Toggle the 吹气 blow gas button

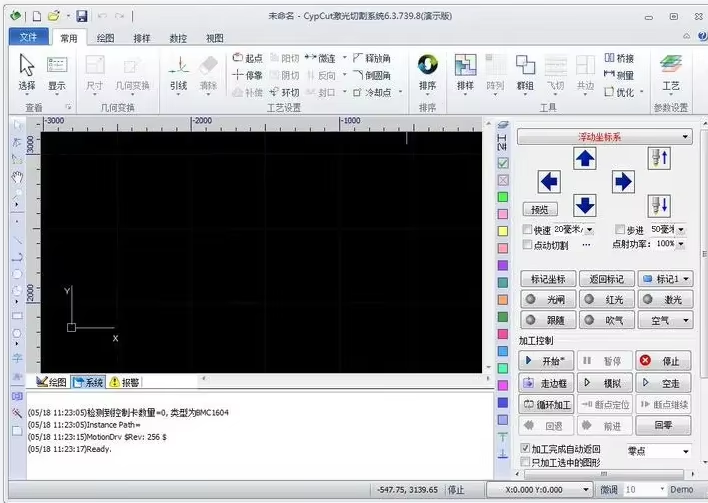(x=606, y=320)
